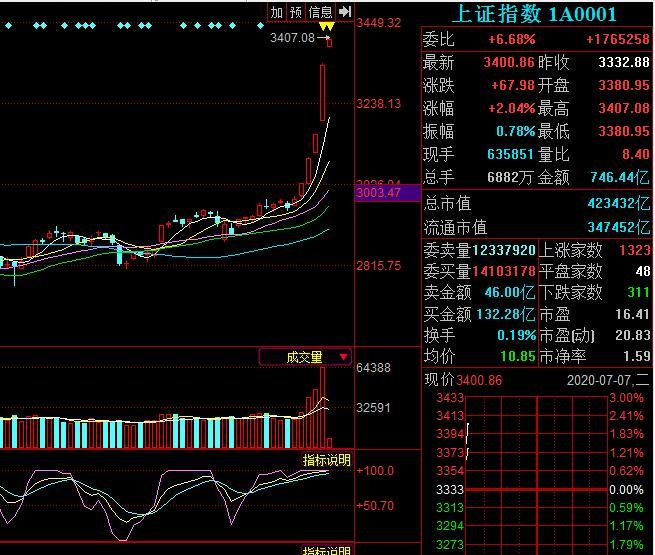The width and height of the screenshot is (655, 555).
Task: Select the 委比 value +6.68%
Action: click(512, 40)
